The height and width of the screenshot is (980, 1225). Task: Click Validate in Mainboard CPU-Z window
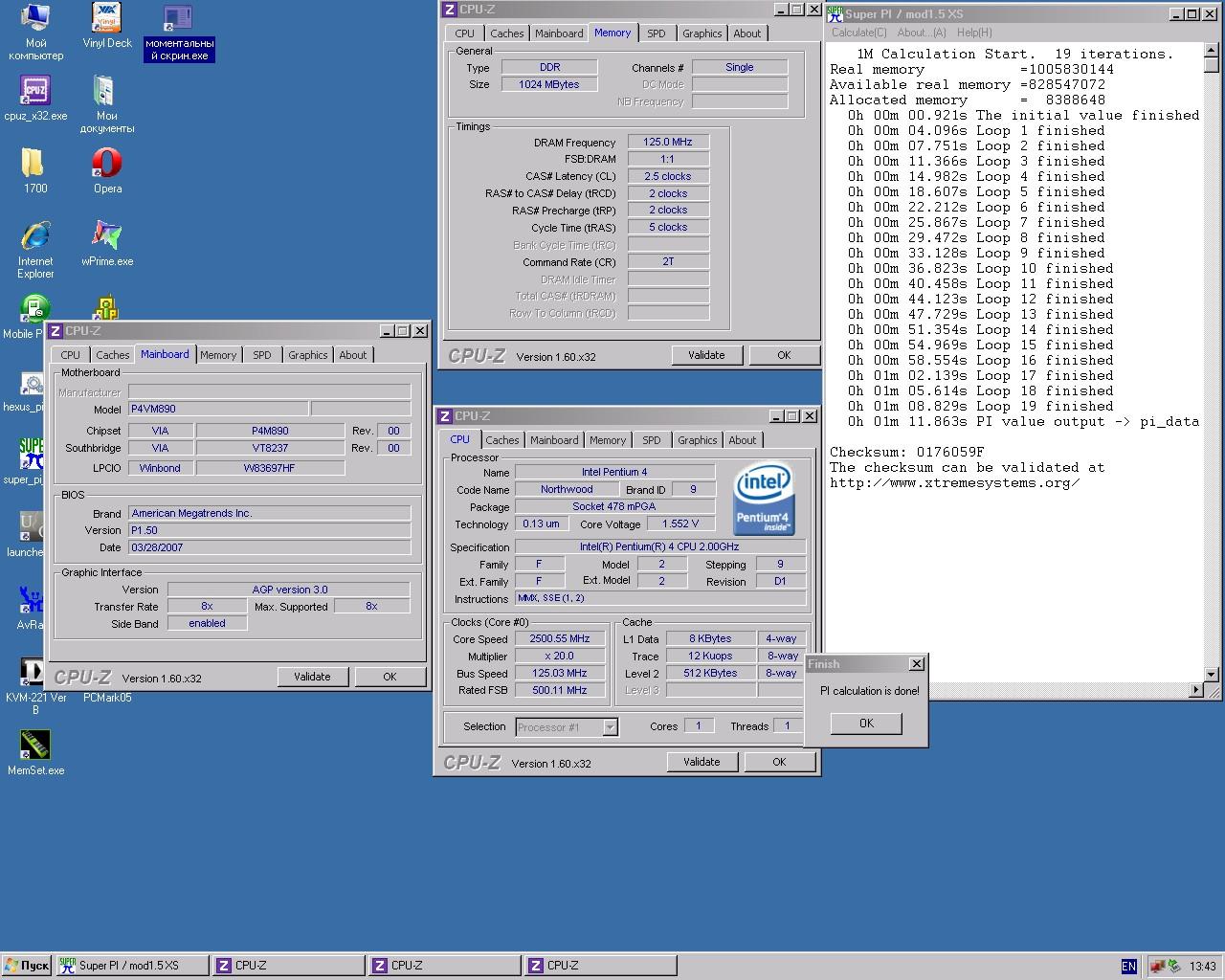click(312, 677)
